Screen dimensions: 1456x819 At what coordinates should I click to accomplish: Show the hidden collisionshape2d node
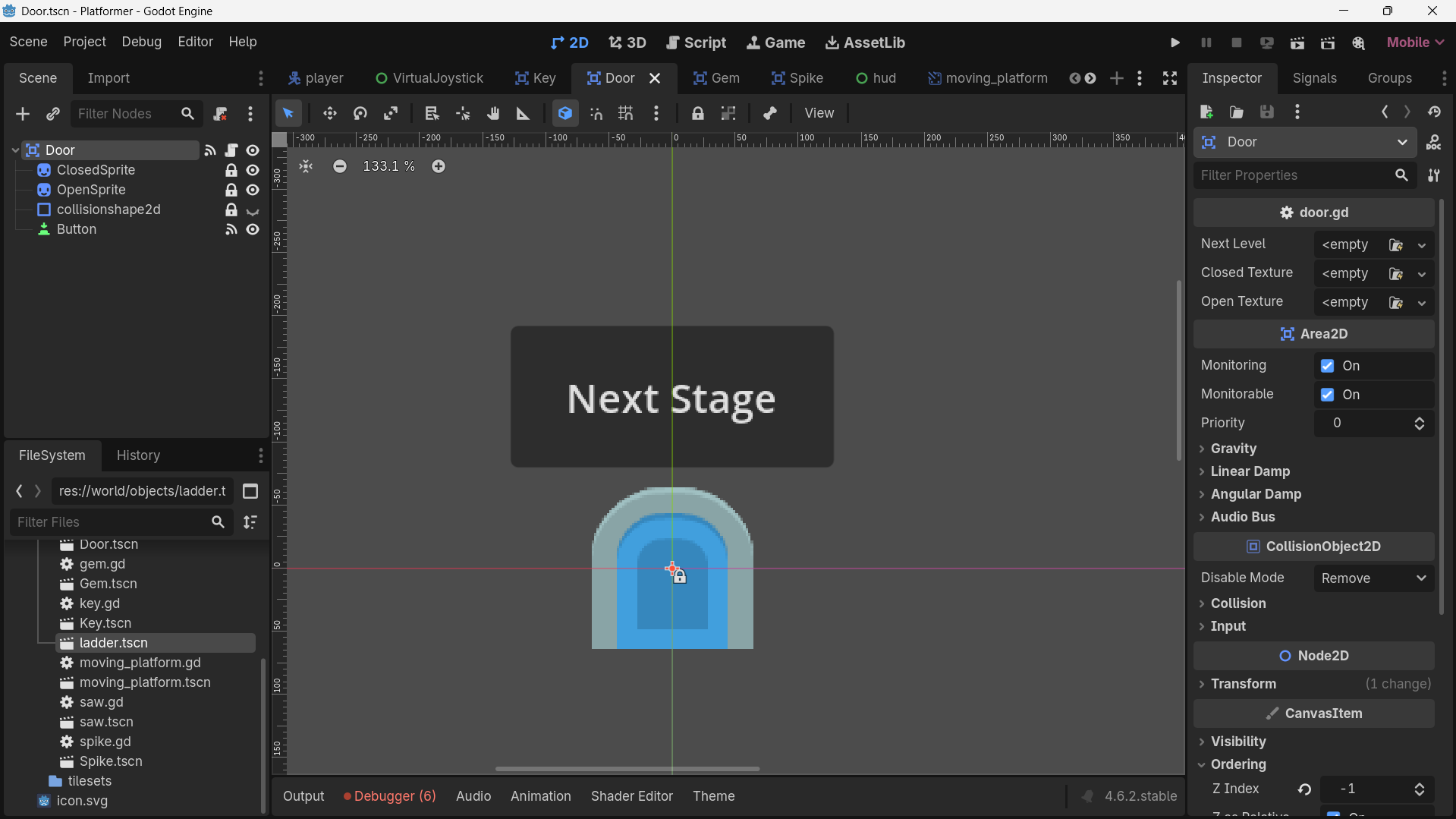tap(253, 210)
